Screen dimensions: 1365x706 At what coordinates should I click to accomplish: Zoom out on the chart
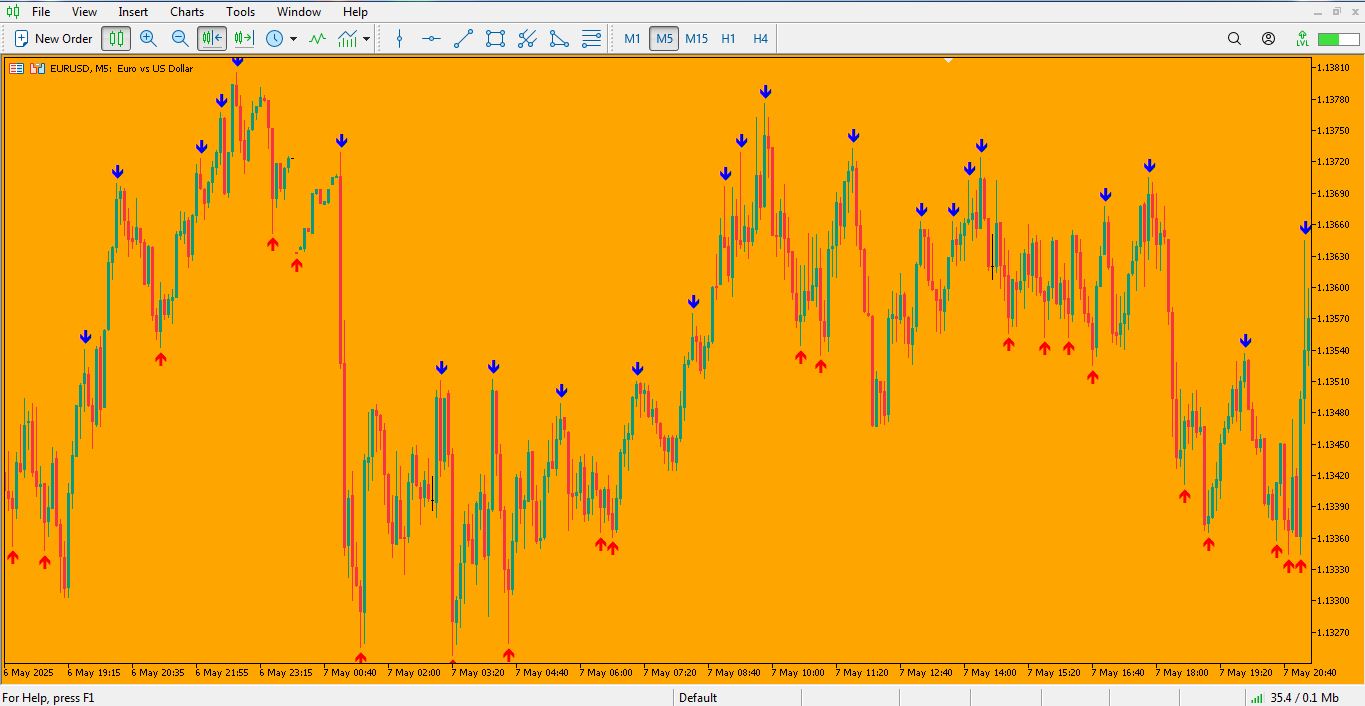click(180, 39)
